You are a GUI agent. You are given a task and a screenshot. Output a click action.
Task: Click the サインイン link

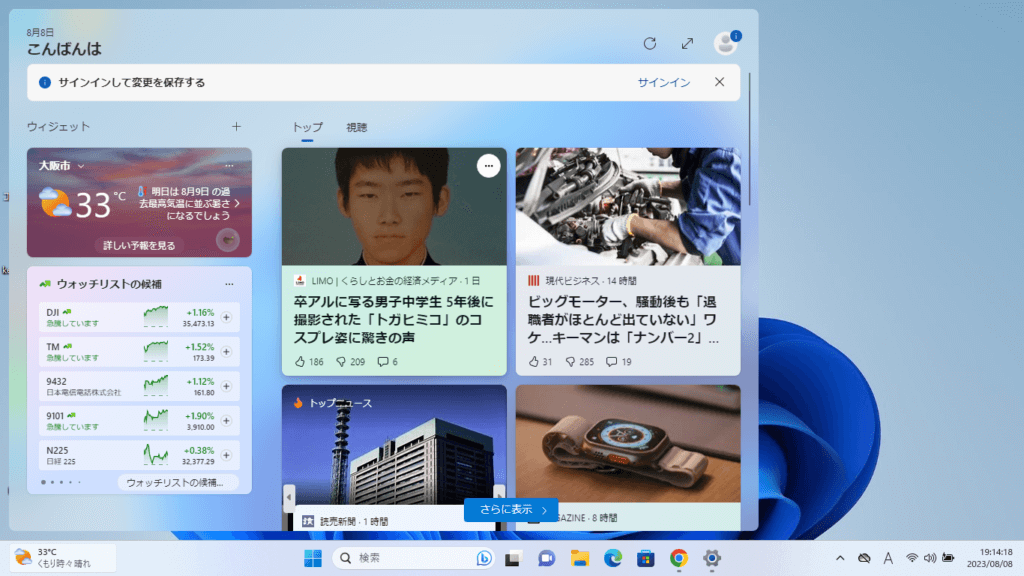tap(664, 83)
